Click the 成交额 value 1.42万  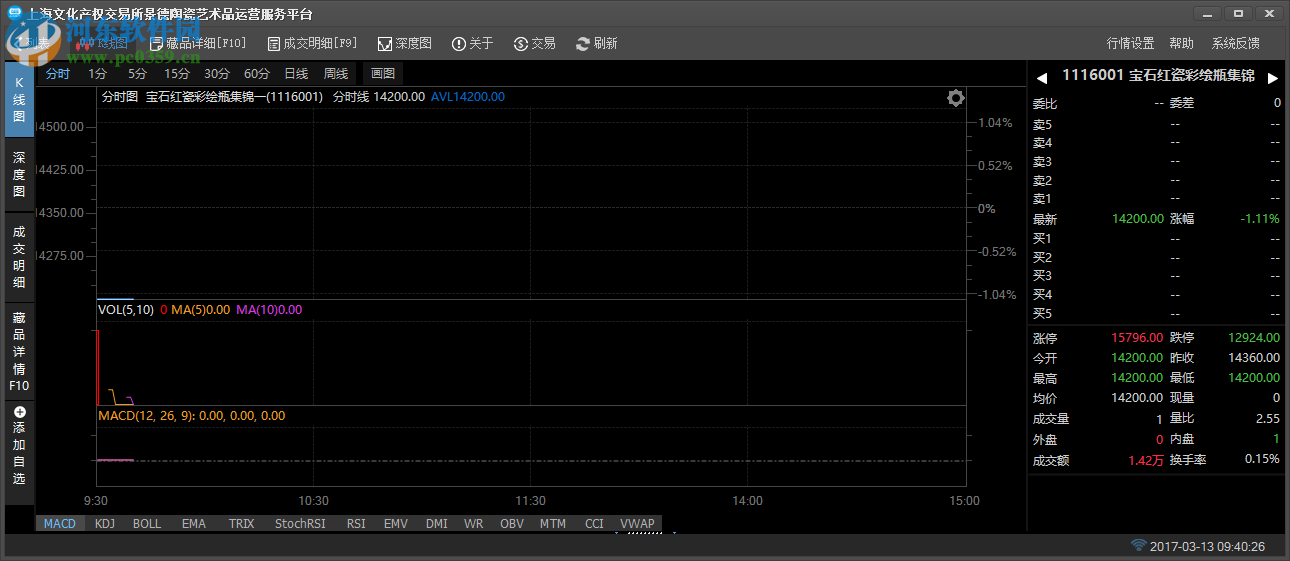click(1146, 460)
